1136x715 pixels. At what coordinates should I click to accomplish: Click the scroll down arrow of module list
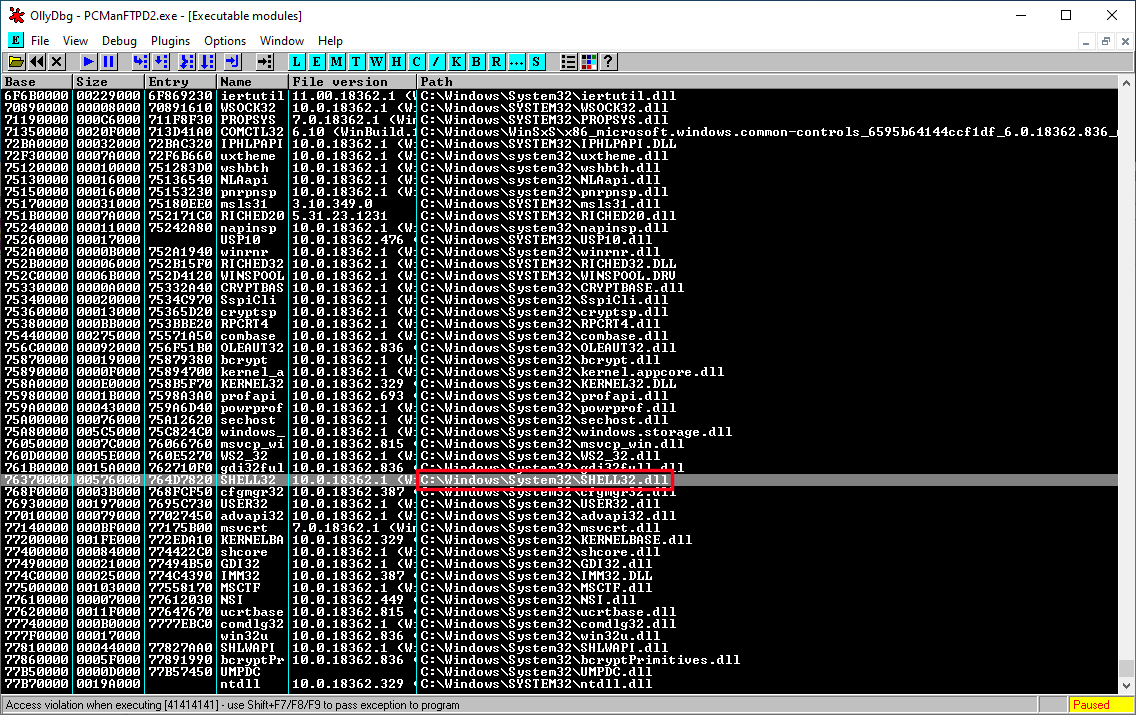1127,685
